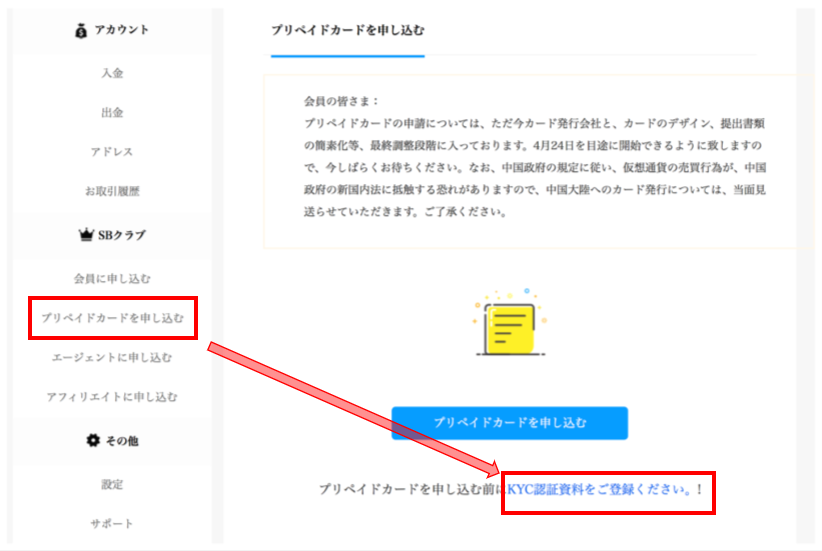Open エージェントに申し込む in the sidebar

[x=112, y=357]
